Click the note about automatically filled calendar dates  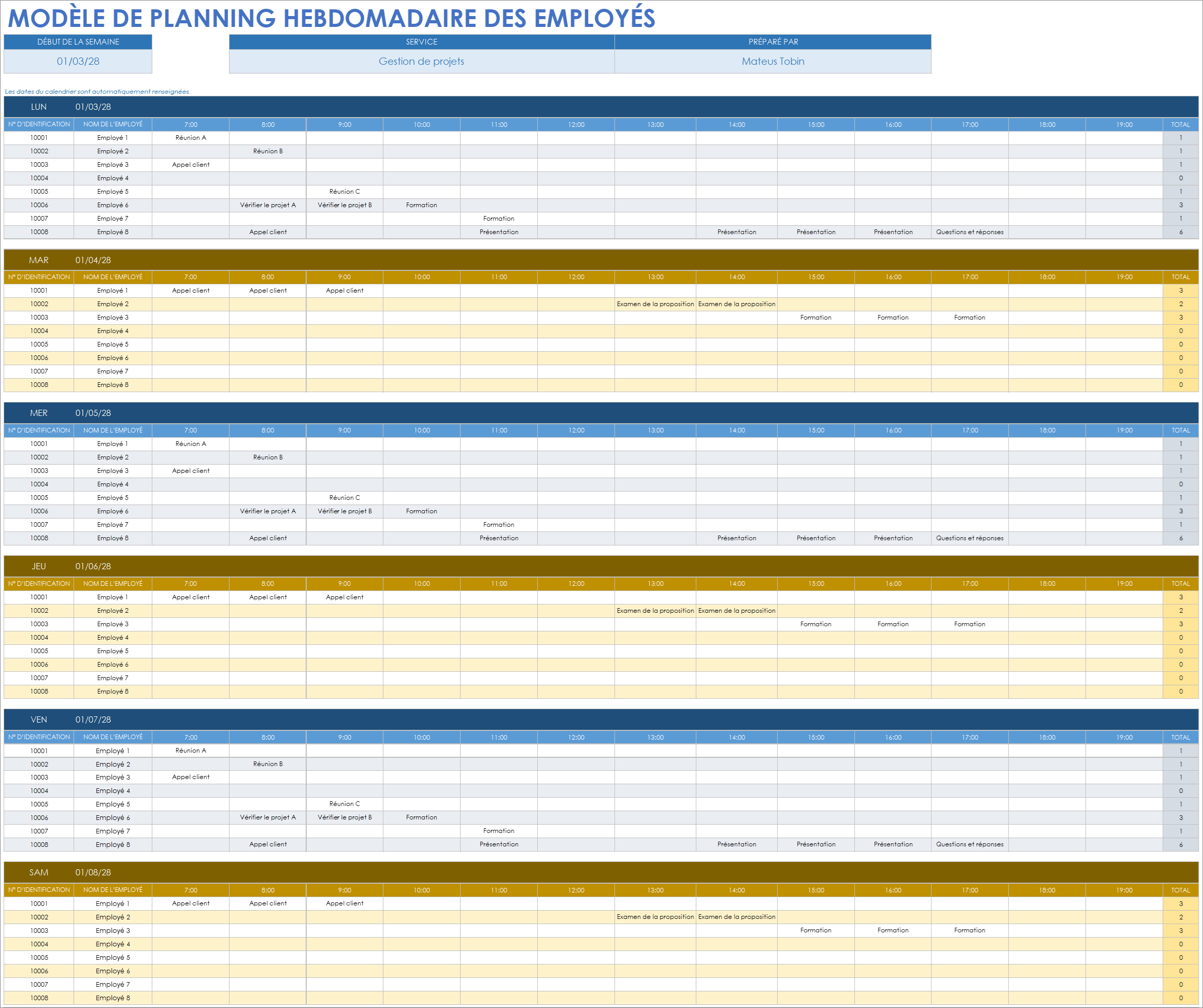(x=97, y=92)
